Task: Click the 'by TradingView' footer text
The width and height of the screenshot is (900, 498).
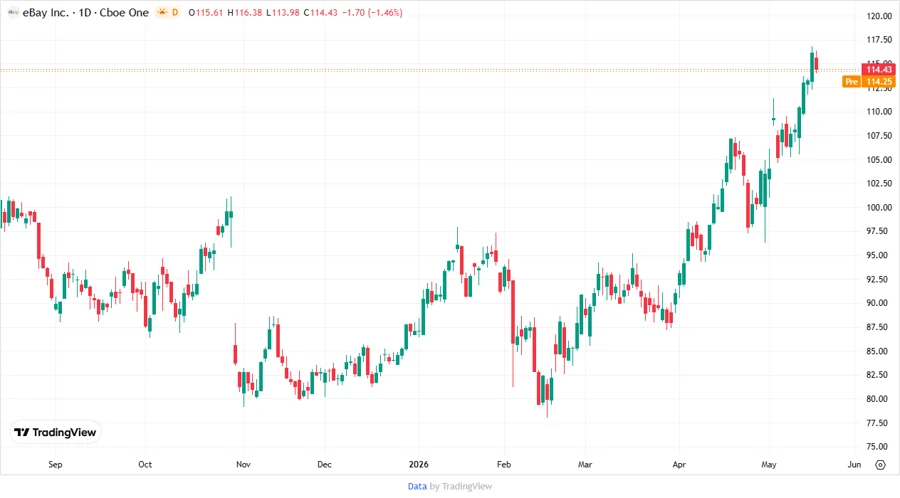Action: (x=461, y=486)
